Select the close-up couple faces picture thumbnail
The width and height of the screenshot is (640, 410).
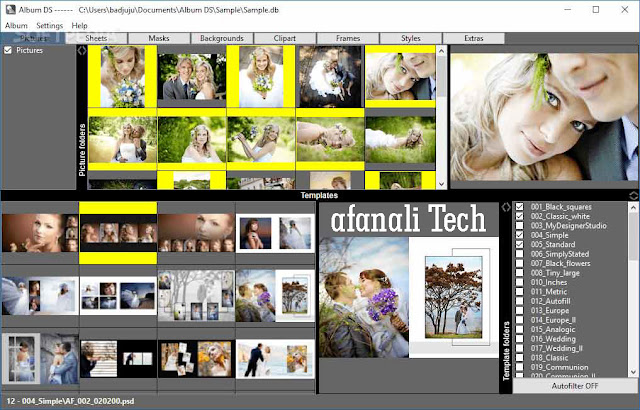point(400,76)
